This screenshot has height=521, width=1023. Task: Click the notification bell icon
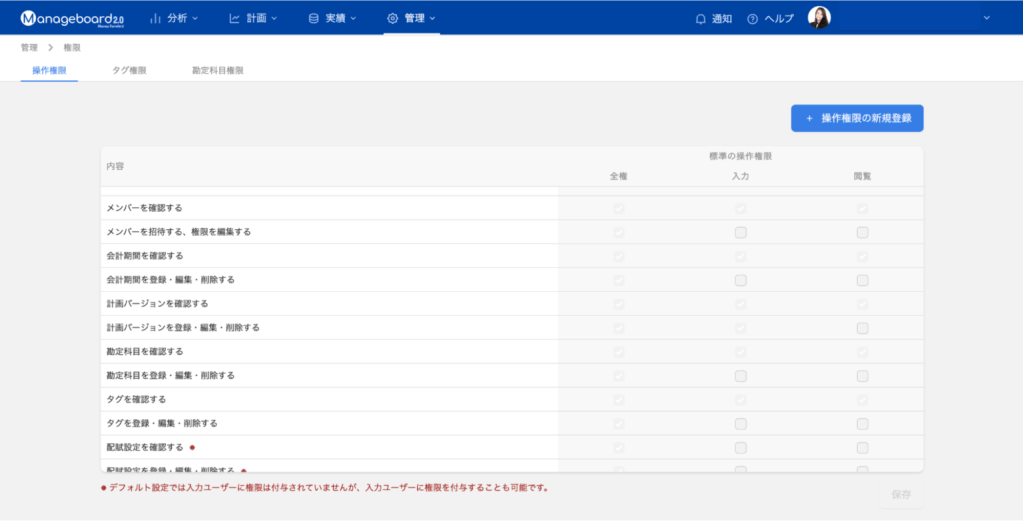(701, 18)
